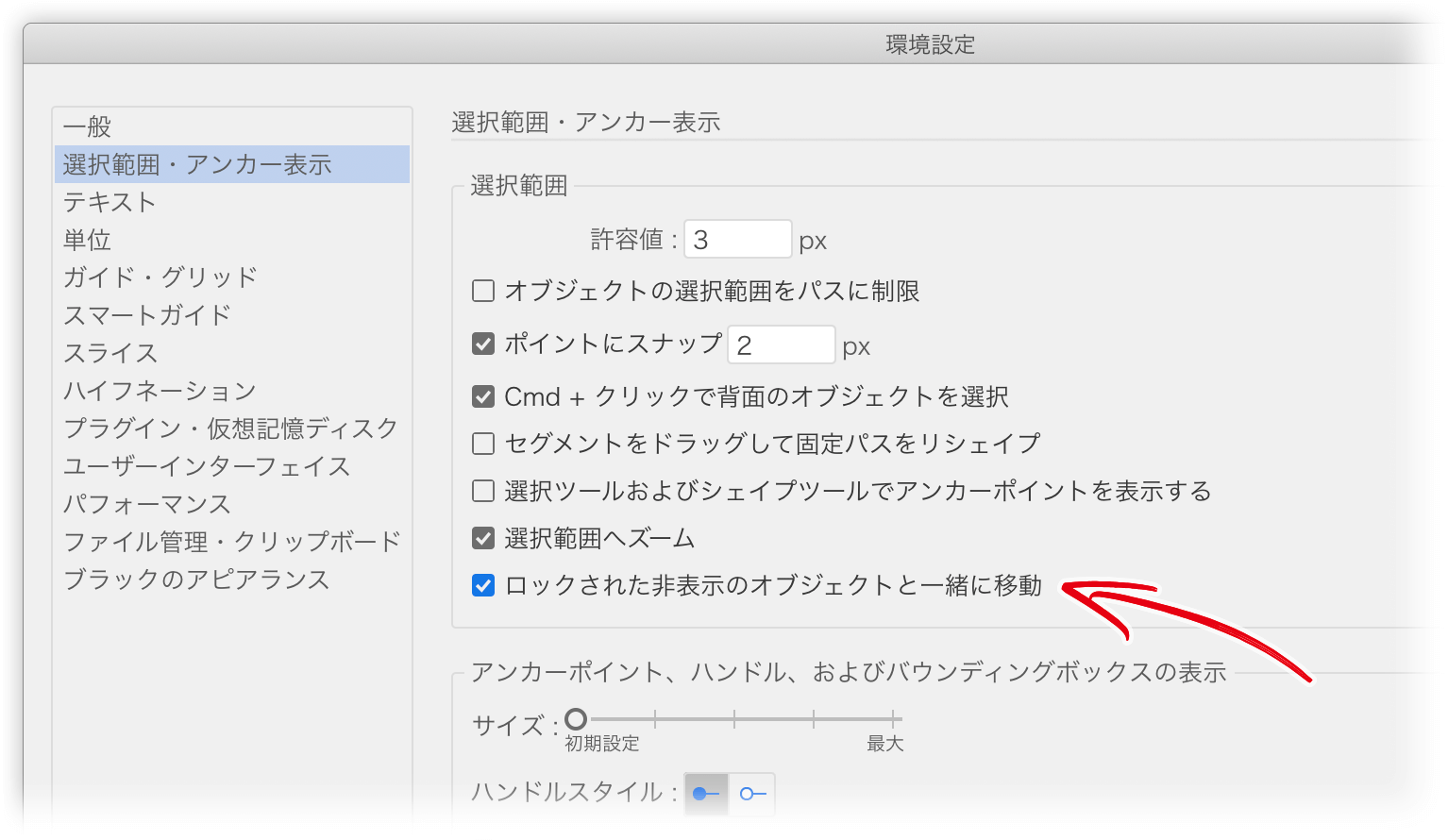1448x840 pixels.
Task: Check 選択ツールおよびシェイプツールでアンカーポイントを表示する
Action: click(x=483, y=491)
